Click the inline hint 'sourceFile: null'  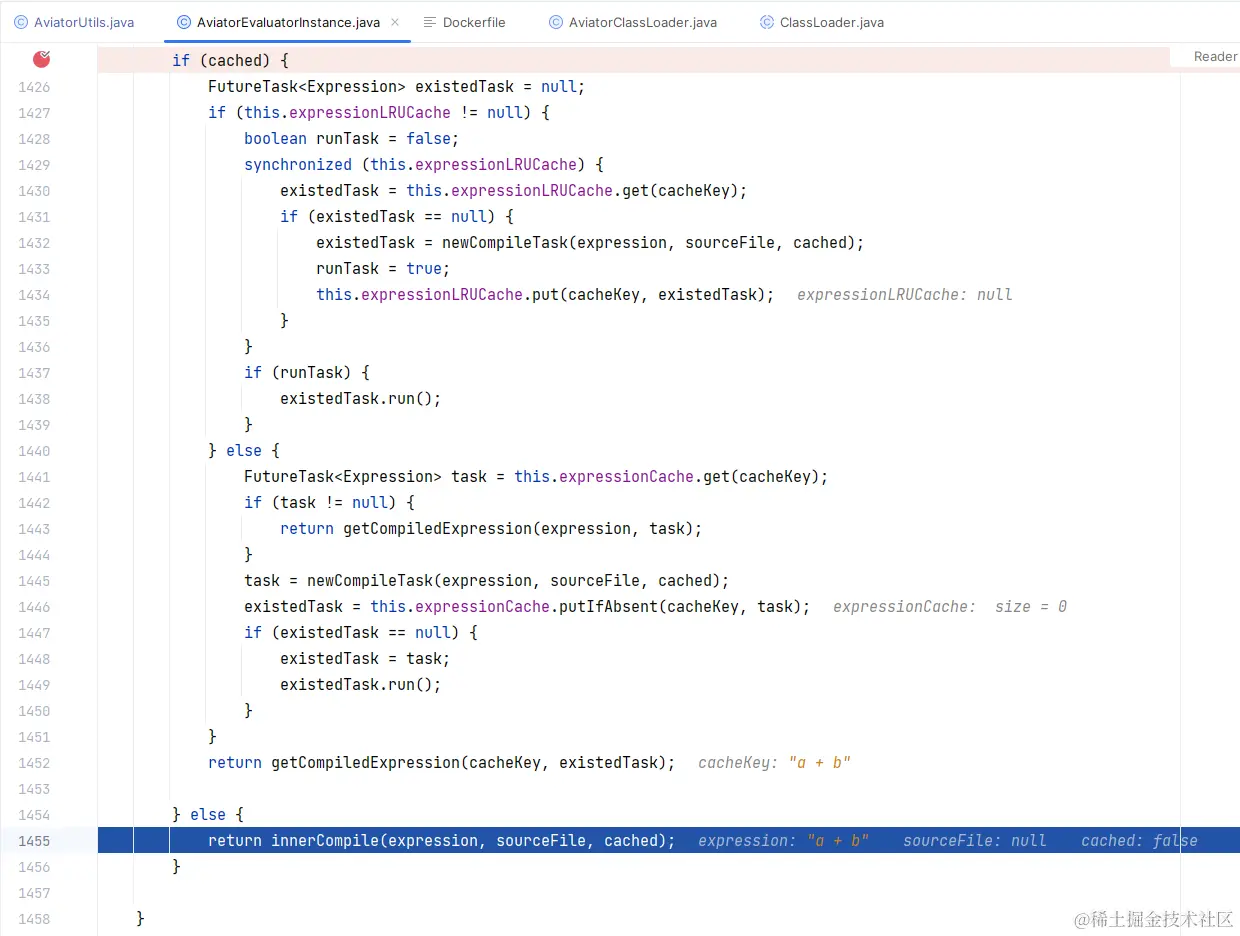coord(975,841)
